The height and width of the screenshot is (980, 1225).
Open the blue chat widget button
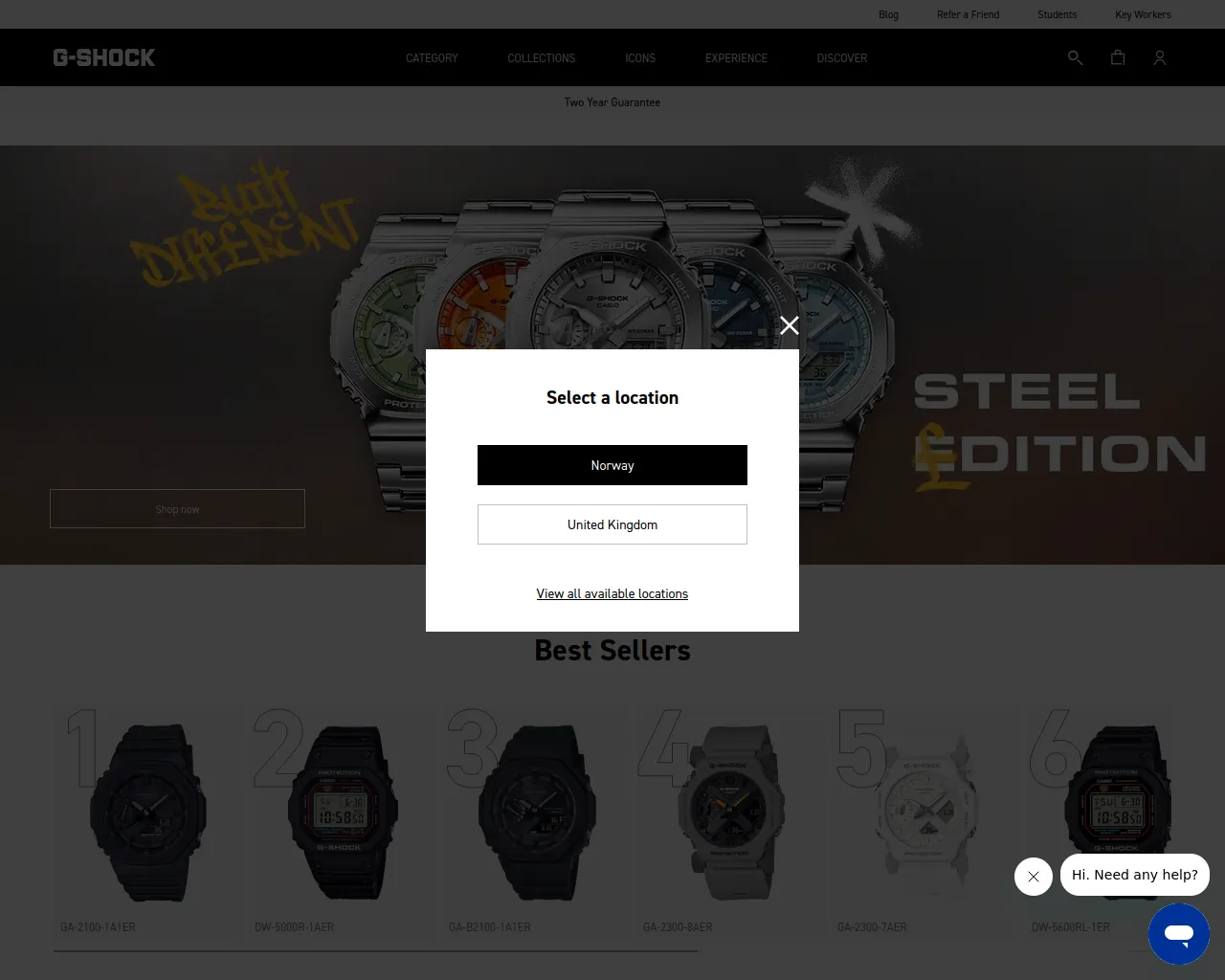(x=1179, y=934)
